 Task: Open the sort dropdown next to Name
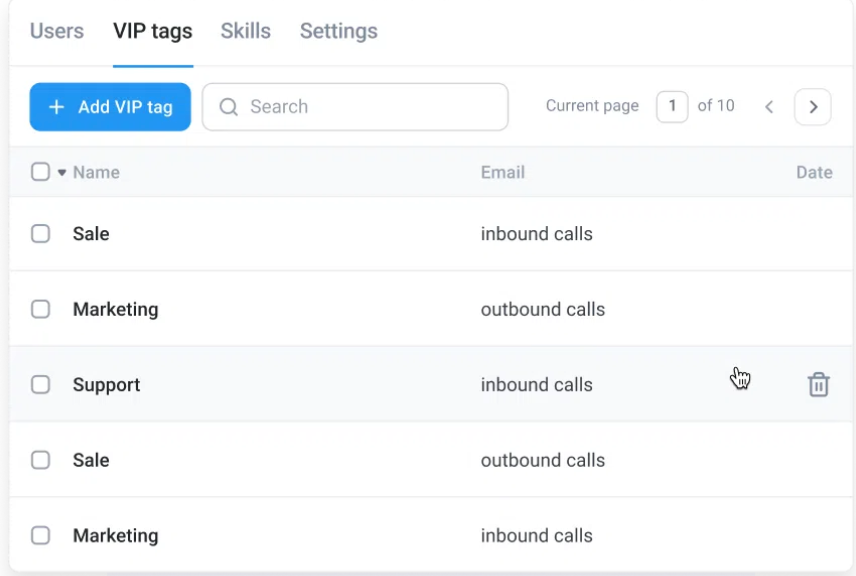click(x=60, y=171)
